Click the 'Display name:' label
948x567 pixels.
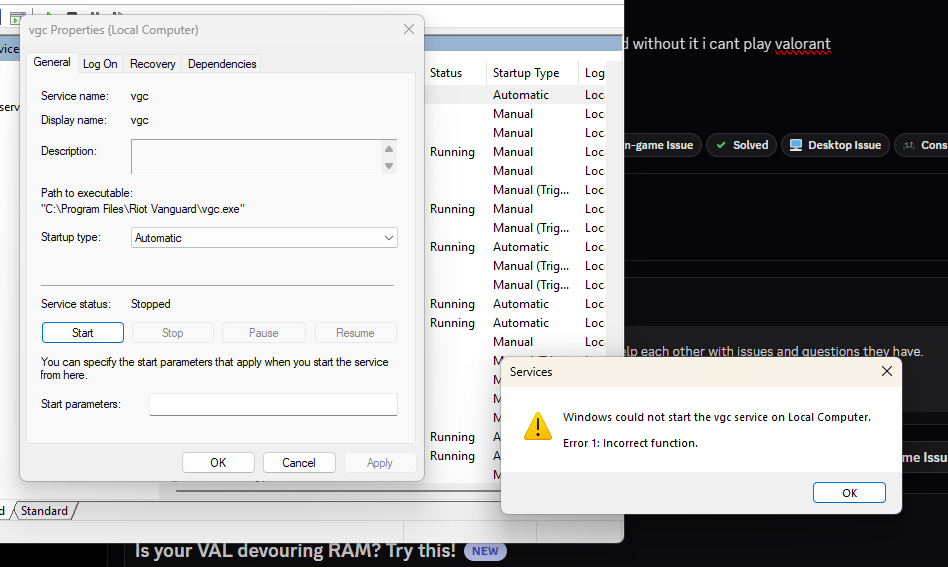pos(74,120)
